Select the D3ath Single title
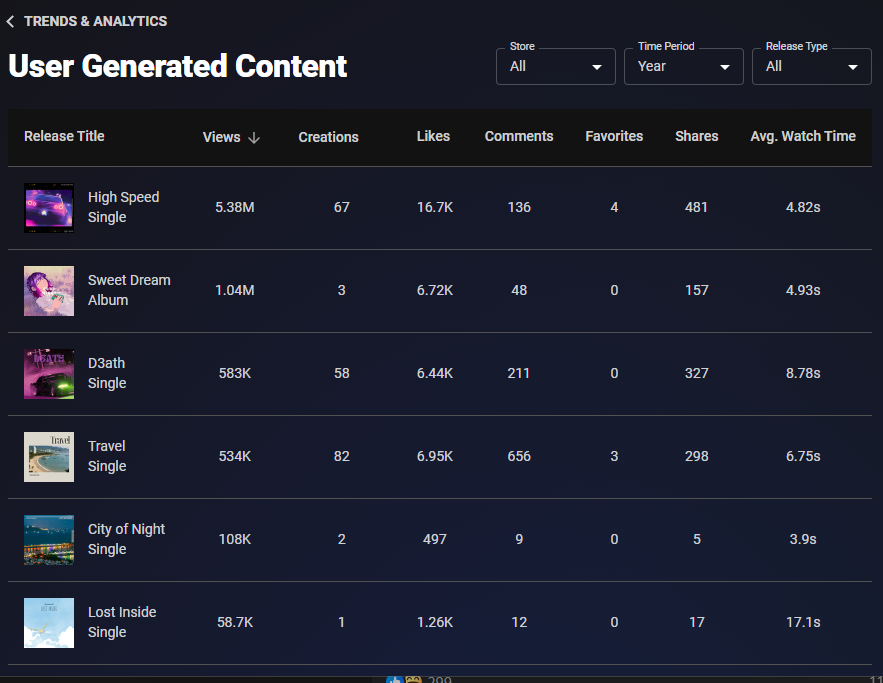This screenshot has height=683, width=883. click(x=107, y=373)
